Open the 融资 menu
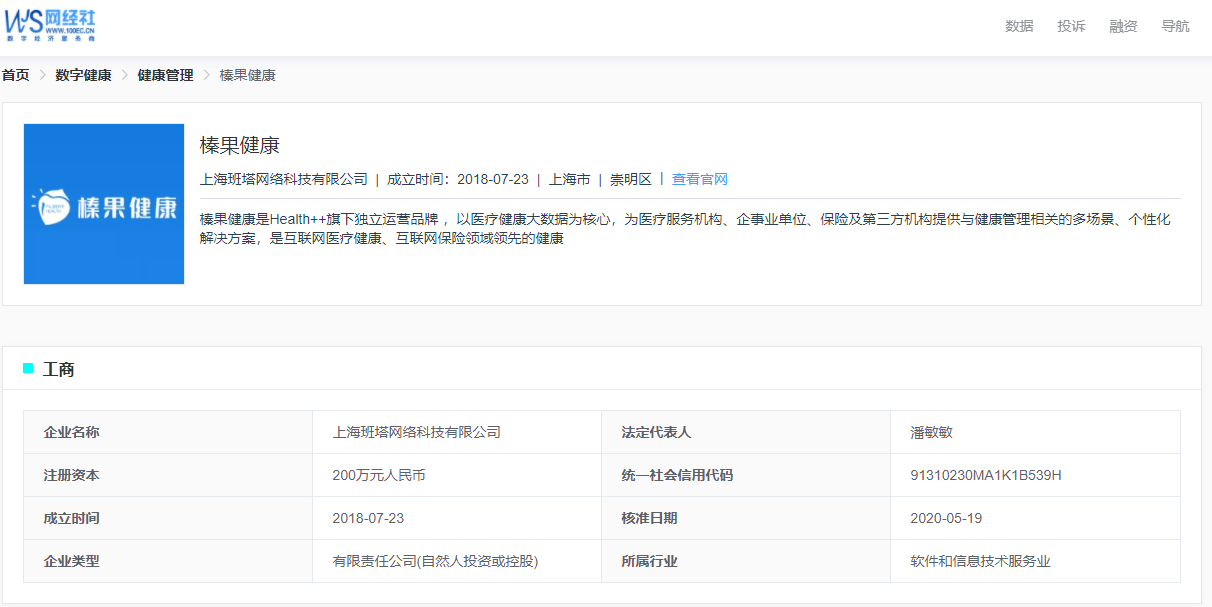 (x=1123, y=26)
